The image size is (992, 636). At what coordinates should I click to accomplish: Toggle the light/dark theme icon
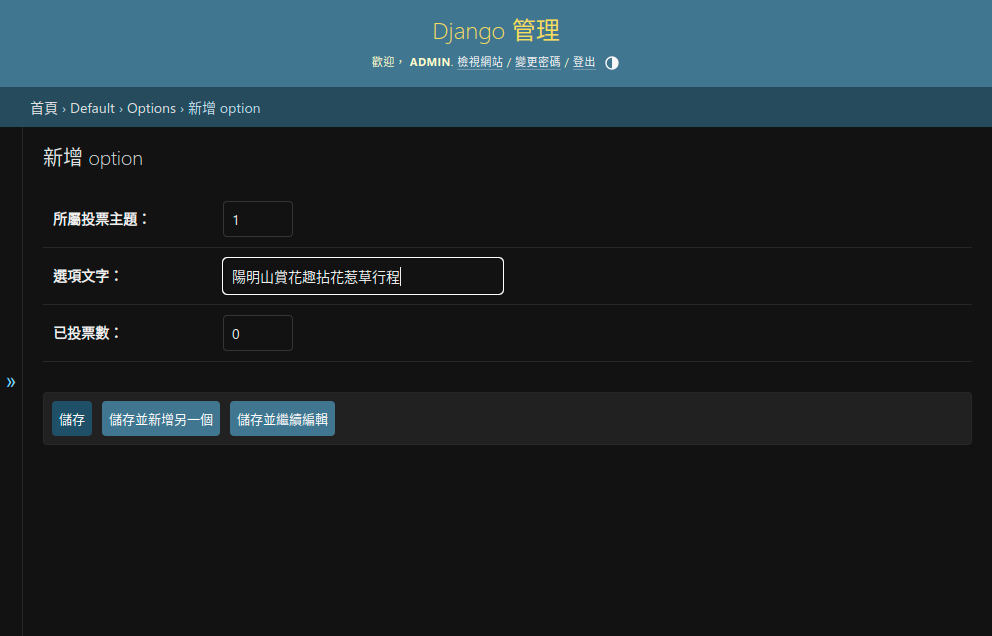tap(612, 62)
